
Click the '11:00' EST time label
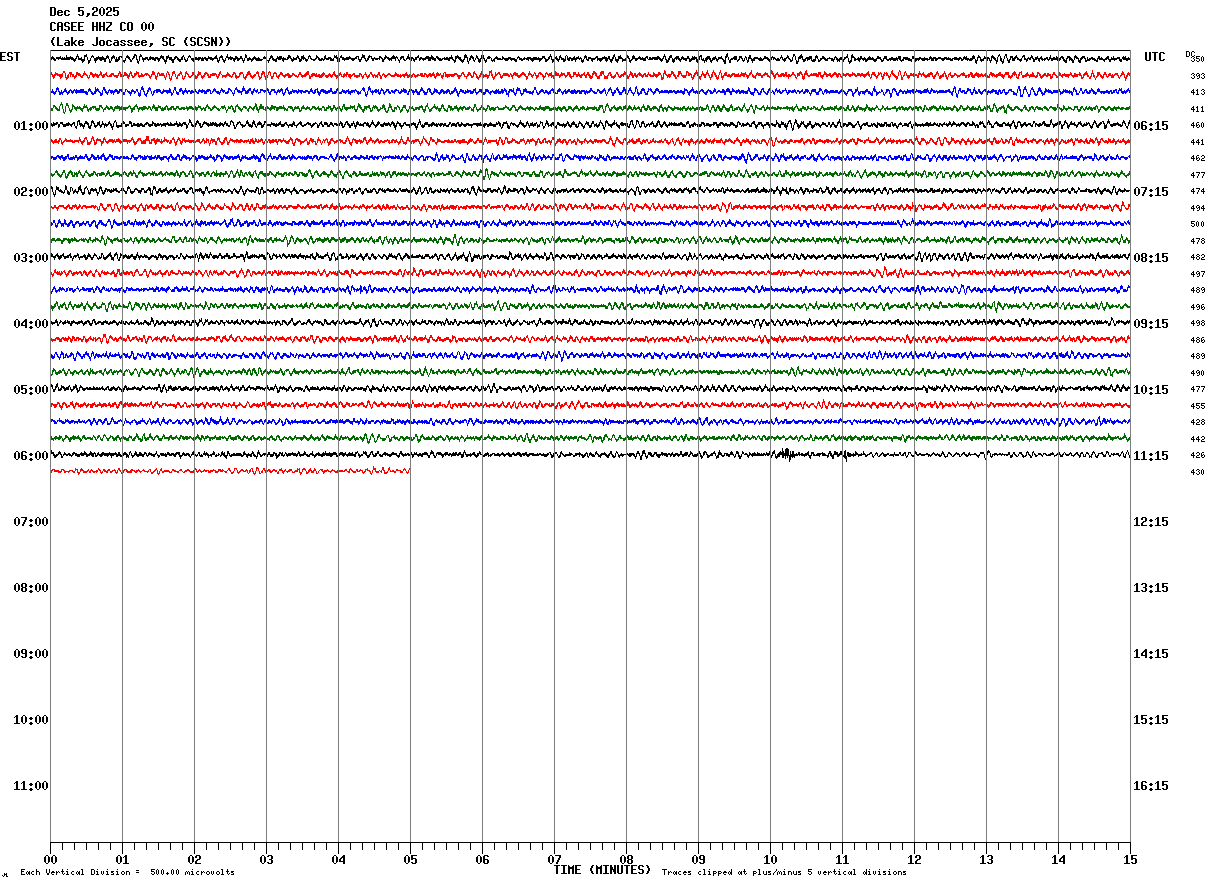pos(31,786)
